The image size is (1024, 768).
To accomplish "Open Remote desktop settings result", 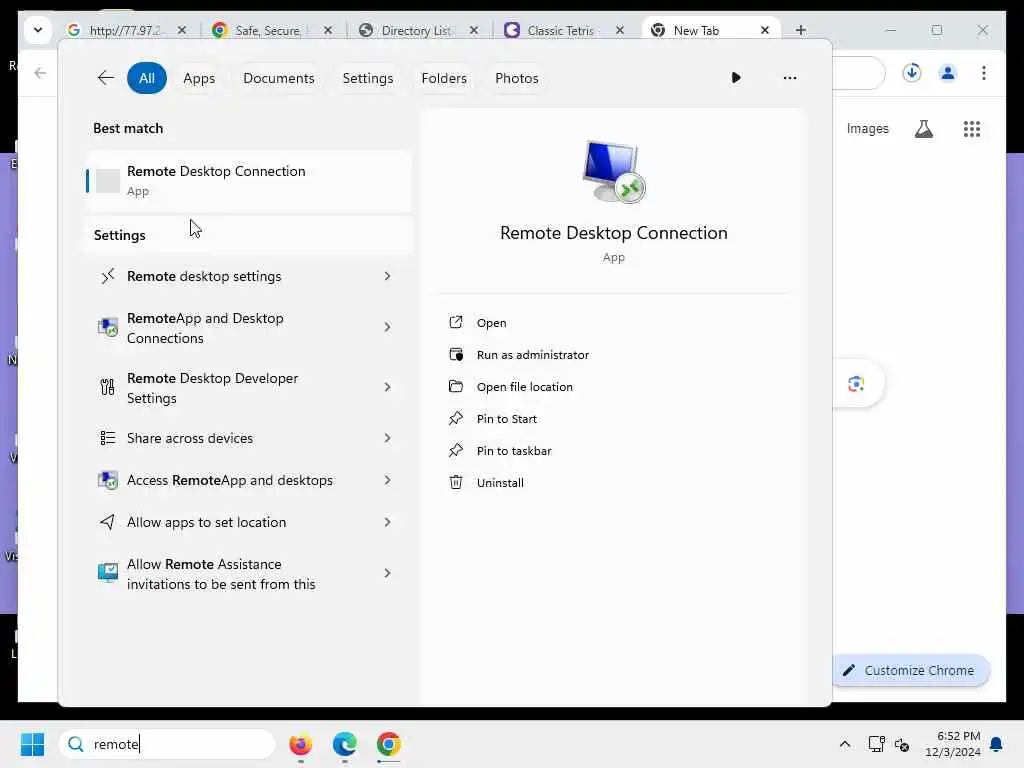I will click(x=248, y=276).
